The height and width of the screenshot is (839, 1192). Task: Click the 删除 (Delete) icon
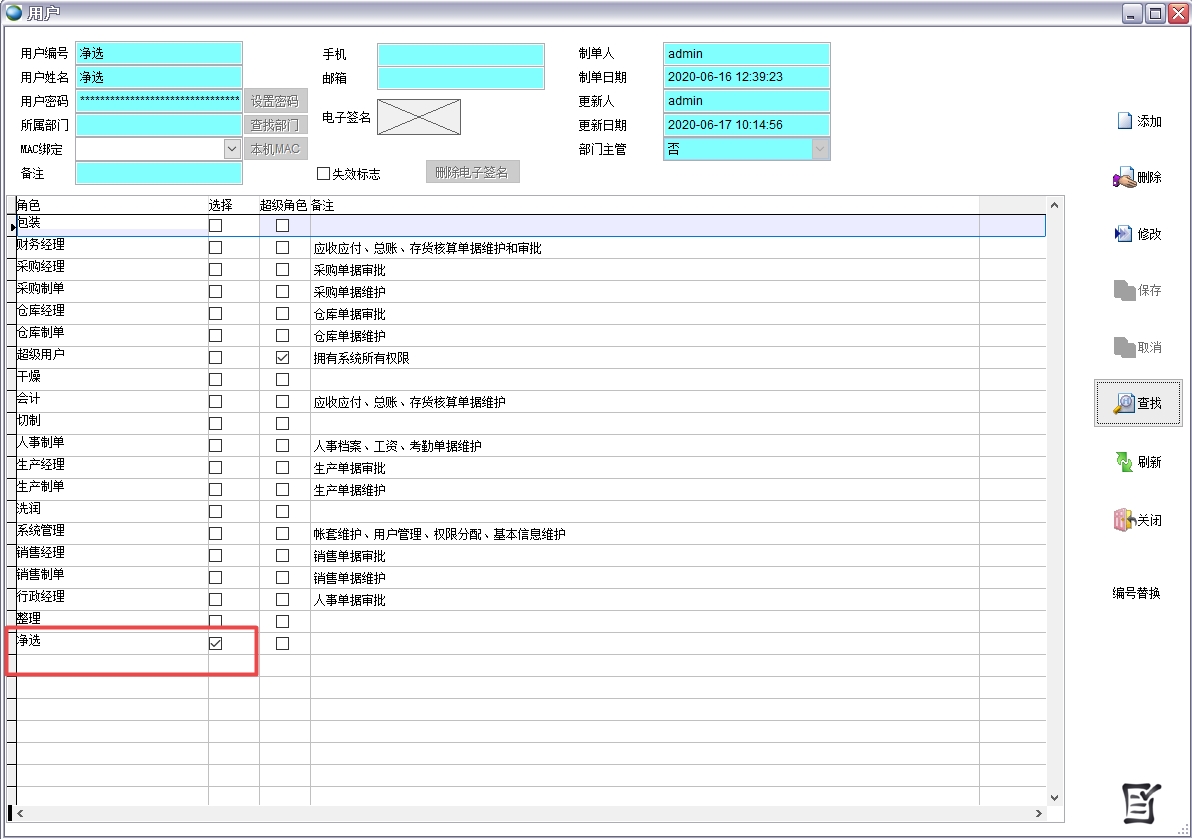click(x=1124, y=178)
